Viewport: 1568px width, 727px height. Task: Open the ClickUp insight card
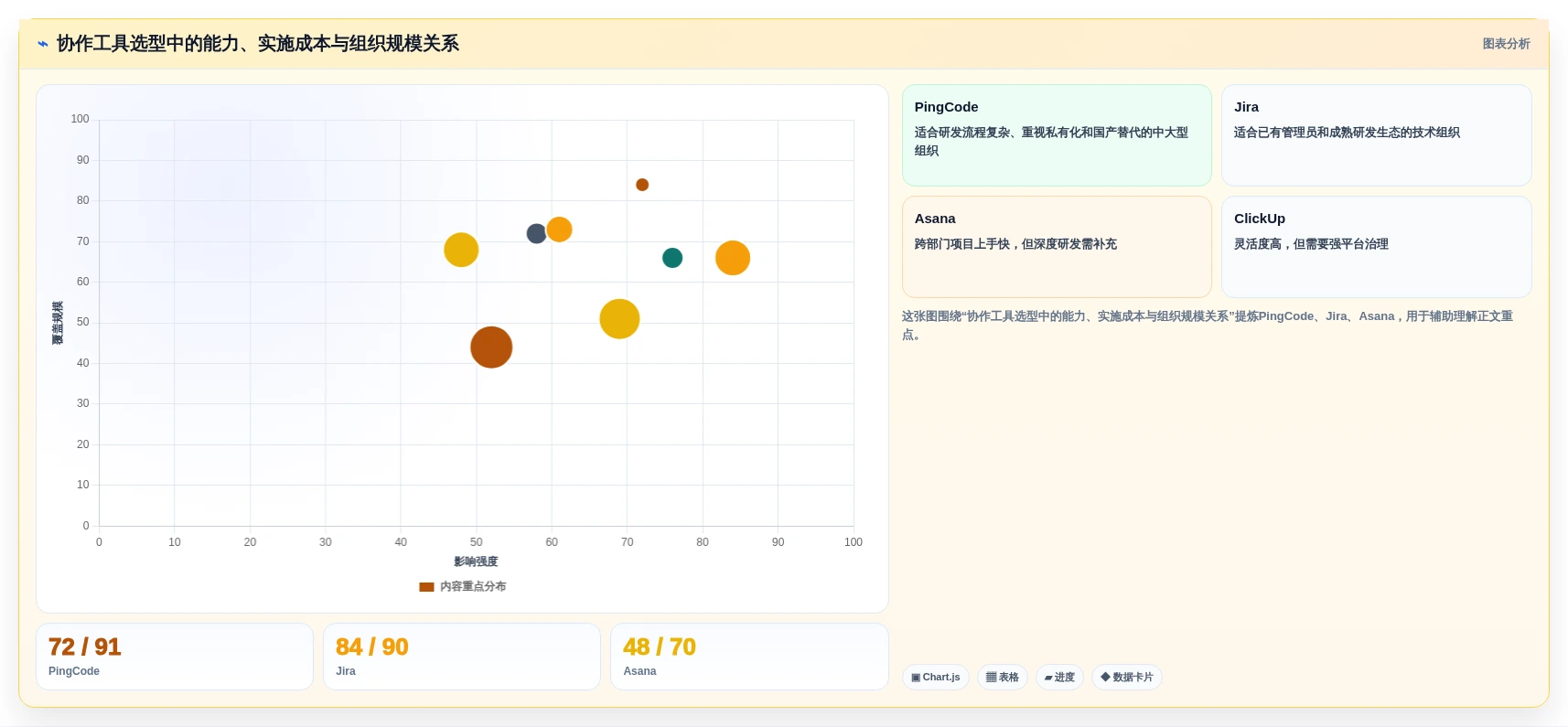tap(1376, 247)
